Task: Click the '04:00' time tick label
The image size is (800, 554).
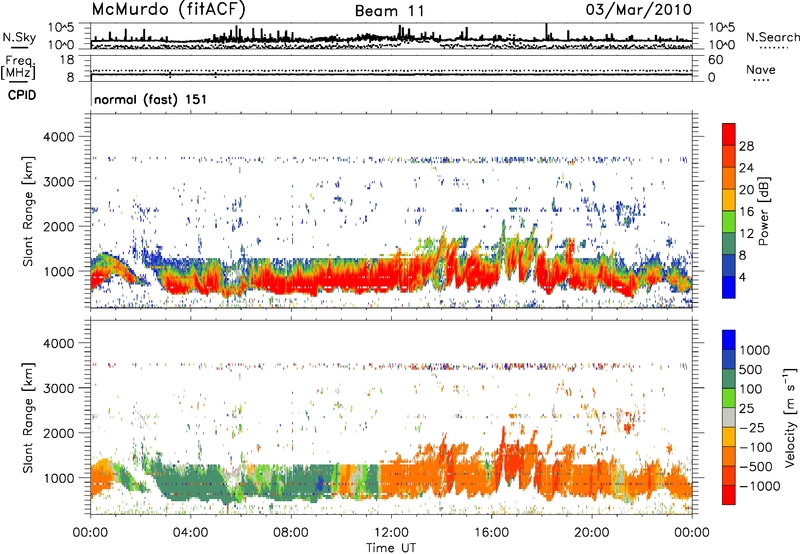Action: 191,533
